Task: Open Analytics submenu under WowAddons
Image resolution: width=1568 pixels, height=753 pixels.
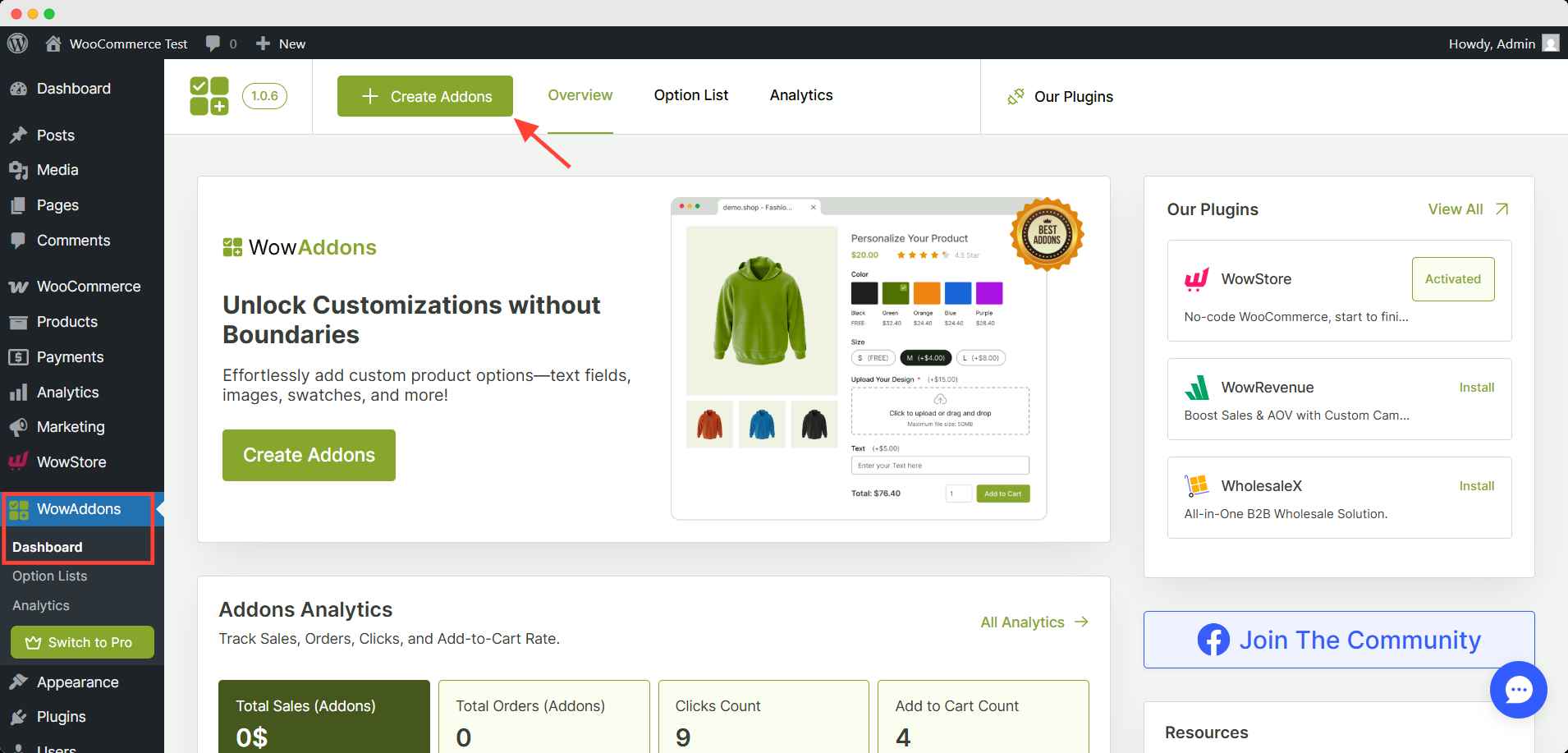Action: (x=41, y=606)
